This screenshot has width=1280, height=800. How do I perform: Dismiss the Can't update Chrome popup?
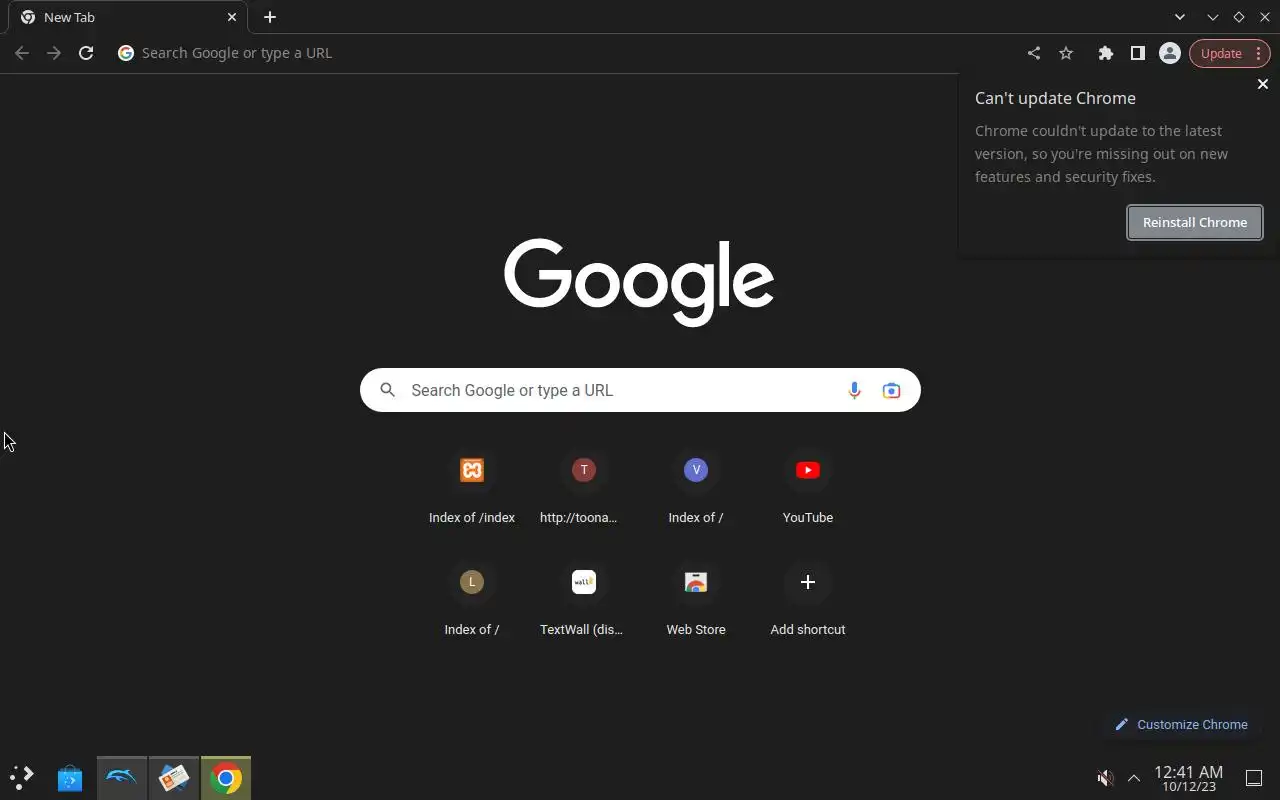pos(1262,84)
